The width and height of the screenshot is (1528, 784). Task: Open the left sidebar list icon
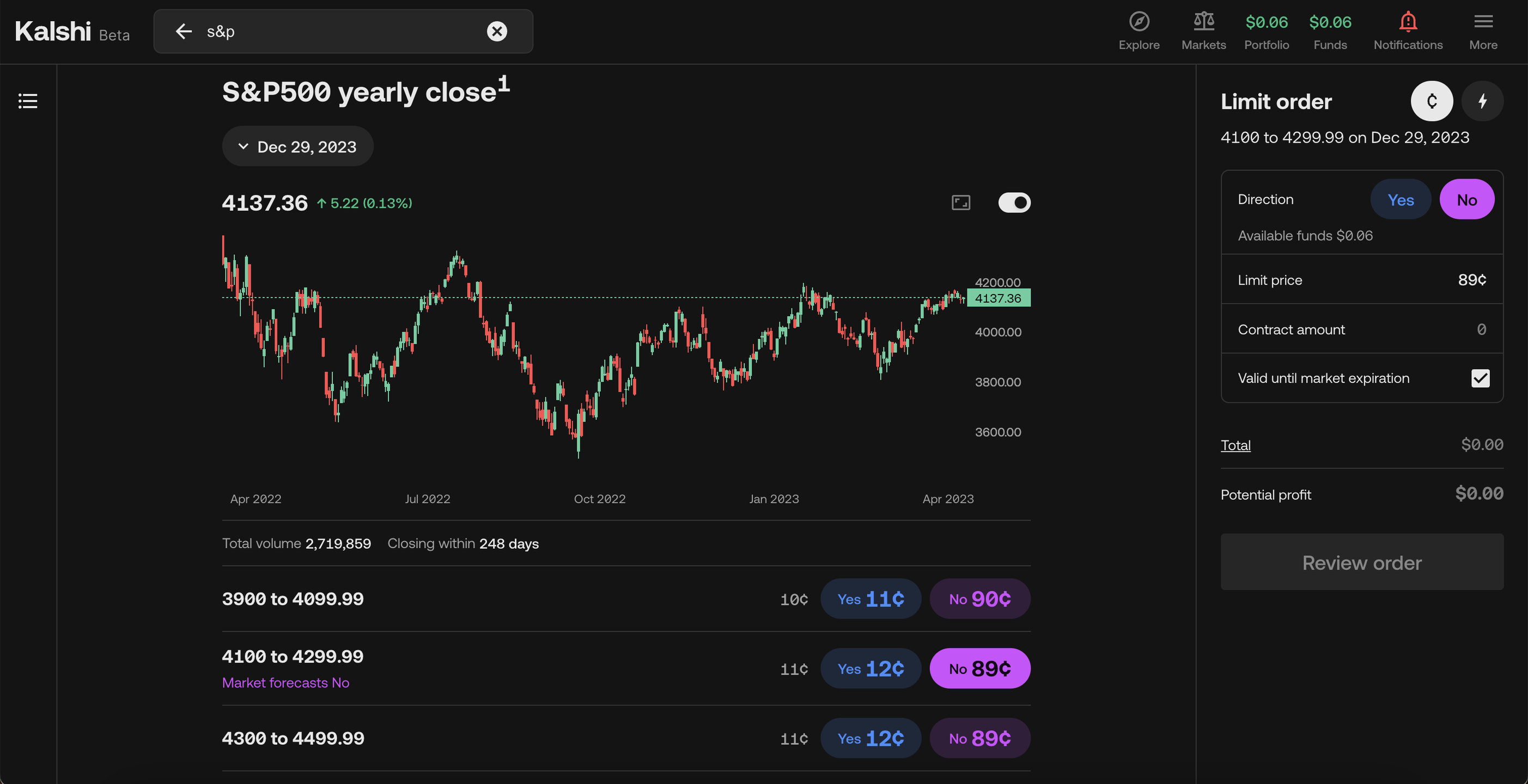coord(28,101)
